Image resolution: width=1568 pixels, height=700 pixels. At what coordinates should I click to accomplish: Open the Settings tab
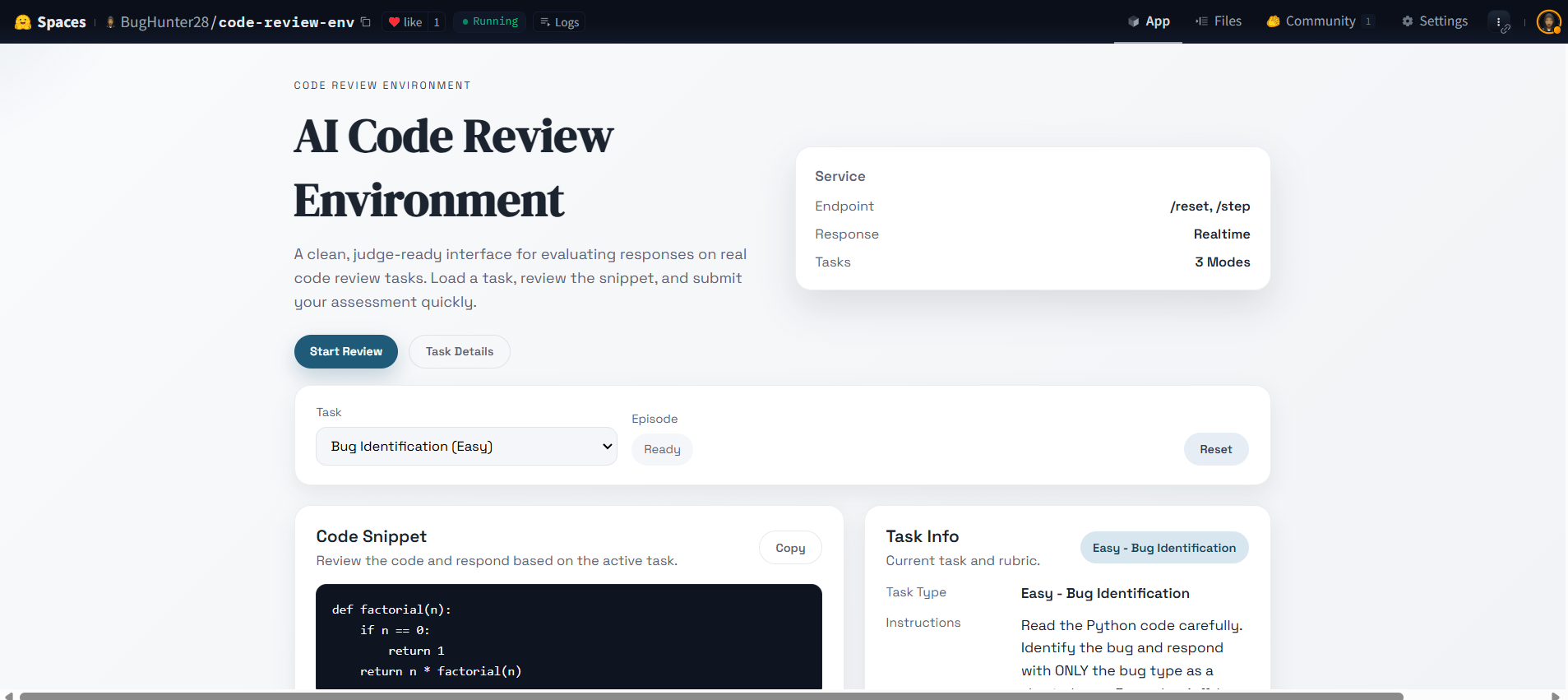point(1435,21)
